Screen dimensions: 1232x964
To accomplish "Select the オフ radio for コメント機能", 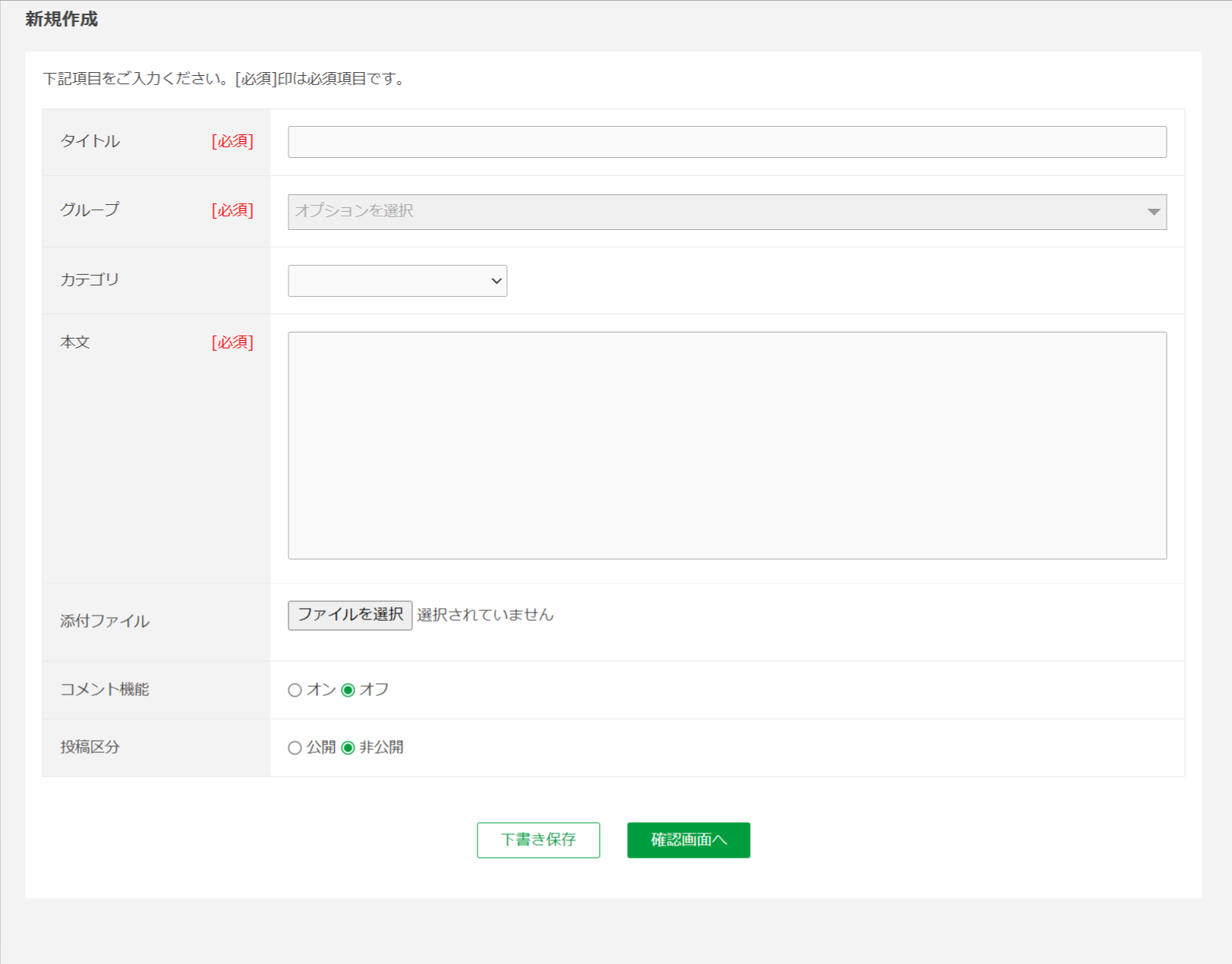I will (348, 690).
